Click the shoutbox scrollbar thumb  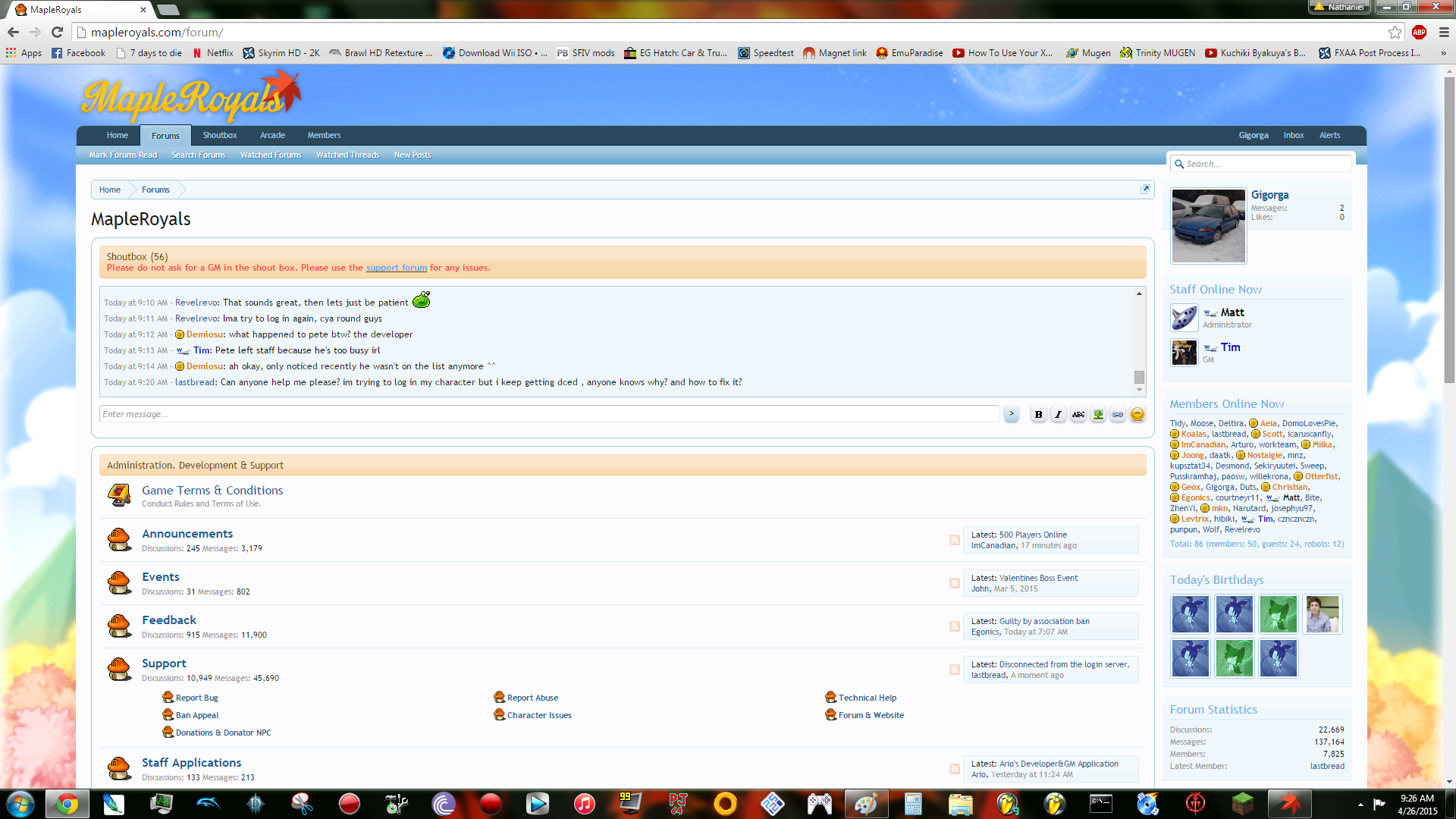click(1139, 377)
